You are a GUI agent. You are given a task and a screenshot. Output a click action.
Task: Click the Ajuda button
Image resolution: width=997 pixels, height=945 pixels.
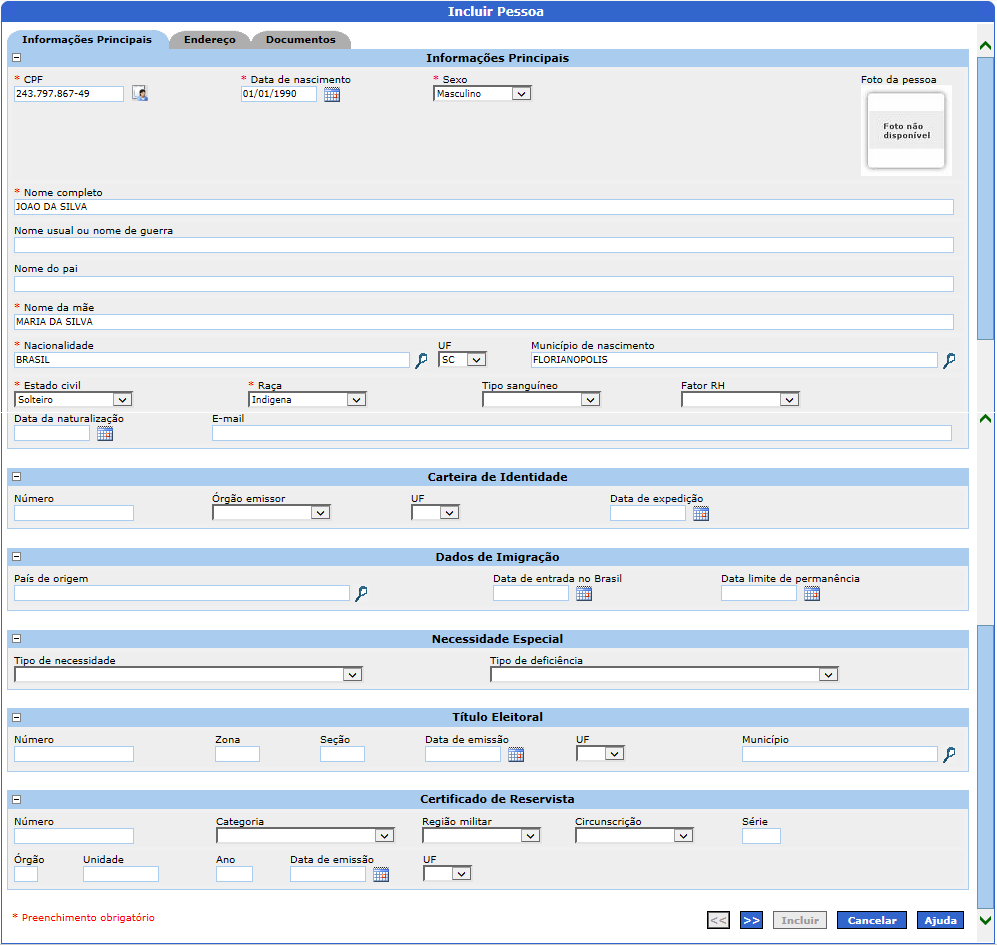pyautogui.click(x=940, y=920)
